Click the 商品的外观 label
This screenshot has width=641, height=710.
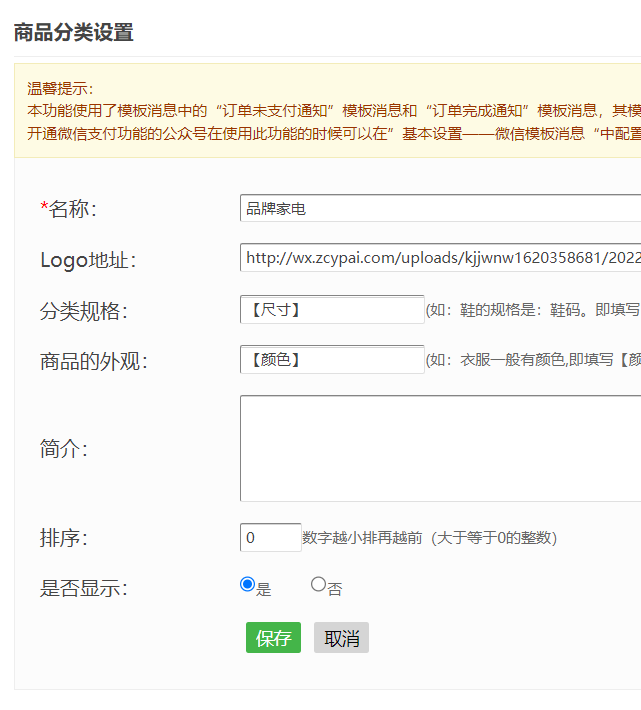click(x=94, y=361)
